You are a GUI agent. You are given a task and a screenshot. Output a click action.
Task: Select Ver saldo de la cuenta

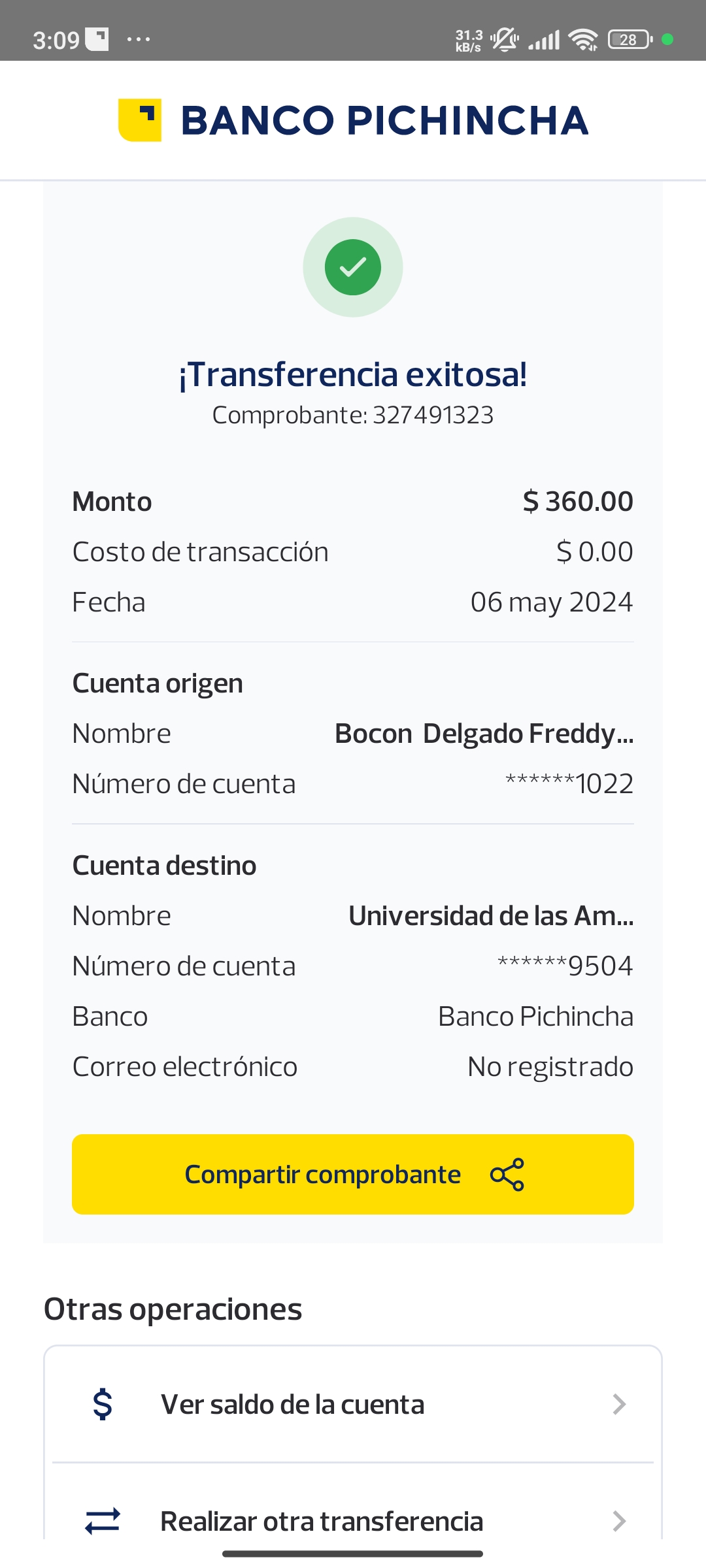(x=293, y=1404)
